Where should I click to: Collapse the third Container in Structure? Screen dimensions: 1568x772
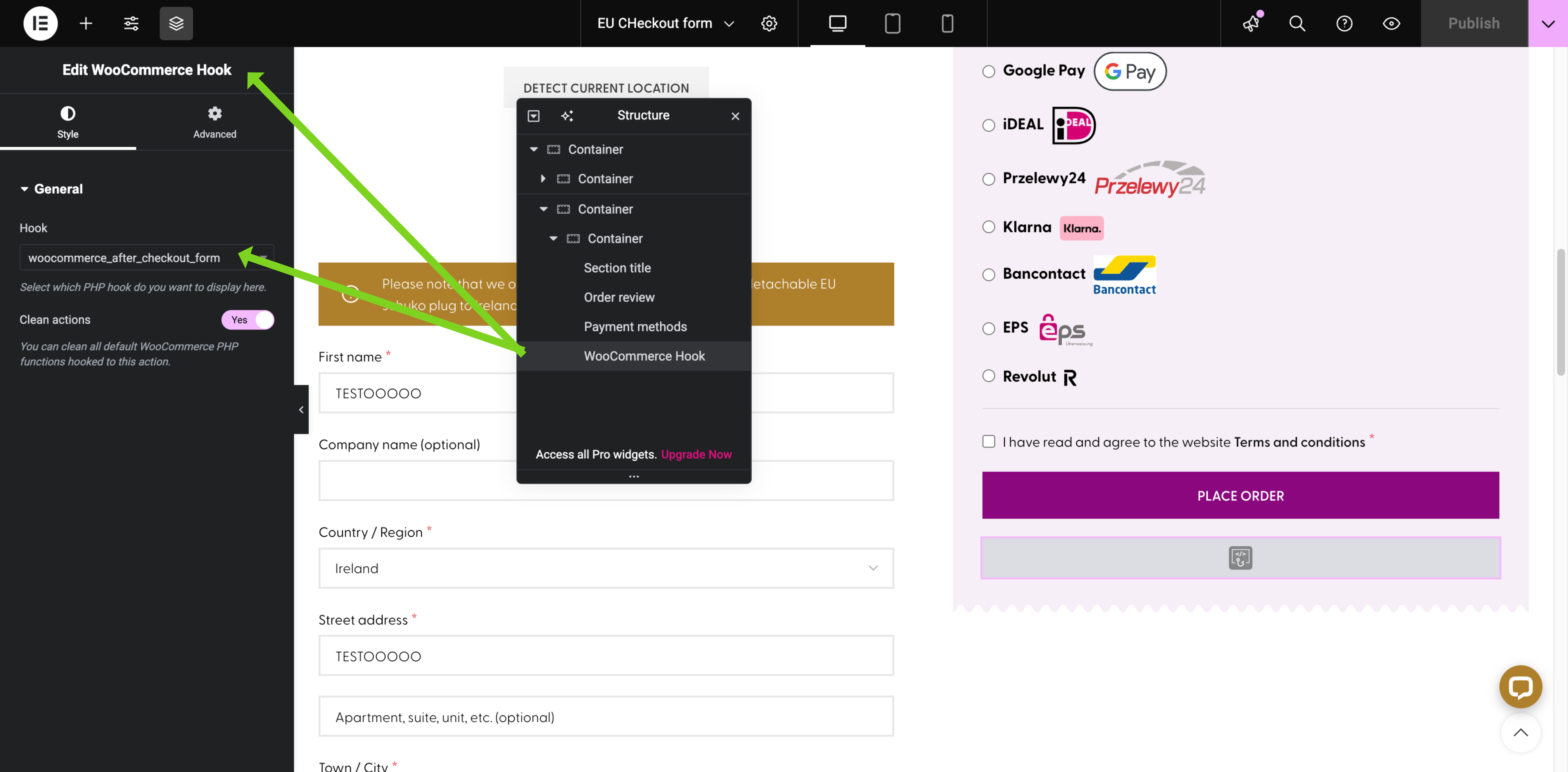(x=544, y=209)
